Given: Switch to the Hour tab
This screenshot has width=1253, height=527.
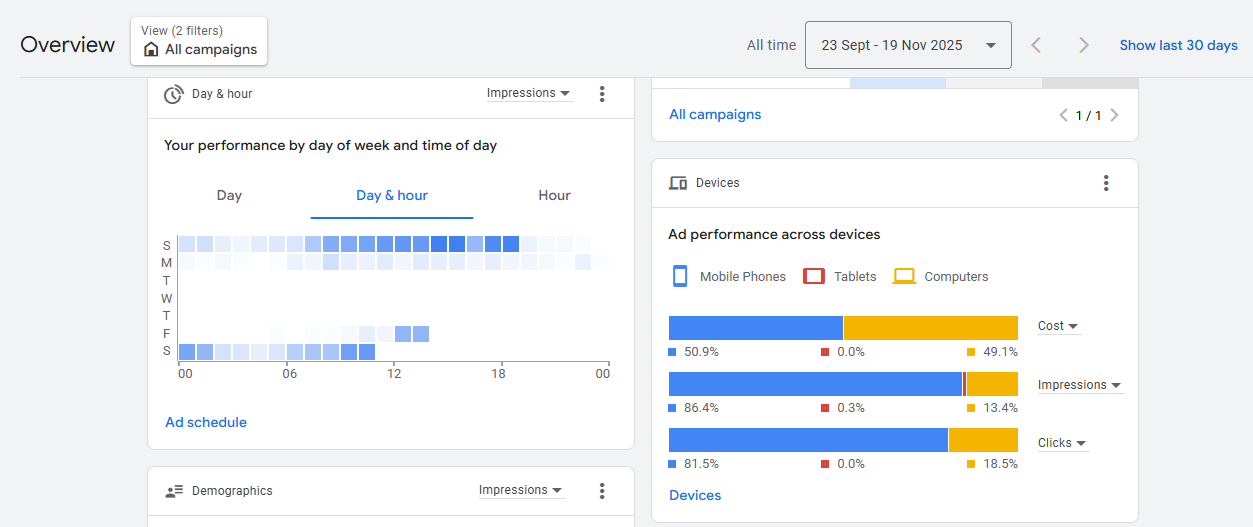Looking at the screenshot, I should point(554,195).
